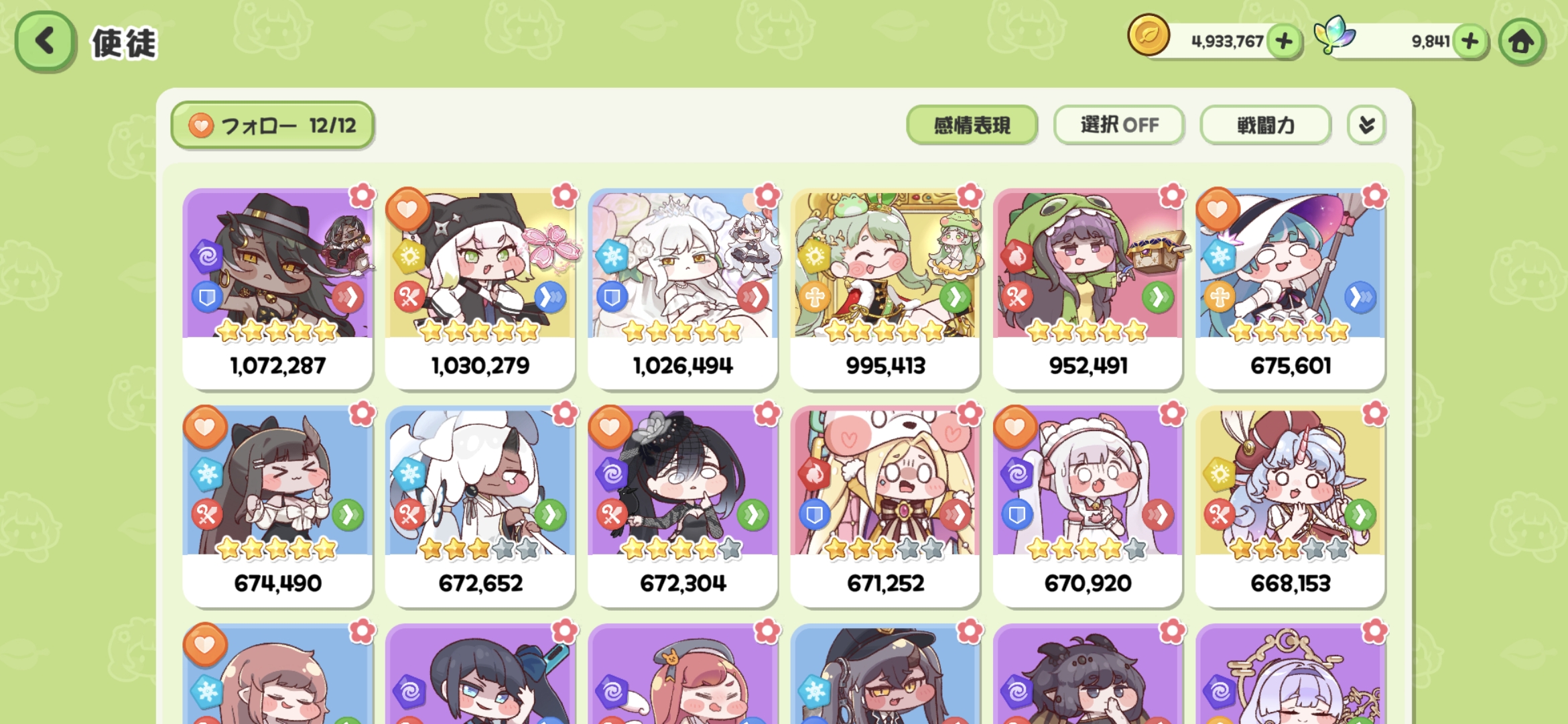This screenshot has width=1568, height=724.
Task: Click the fire element icon on the 952,491 card
Action: coord(1017,257)
